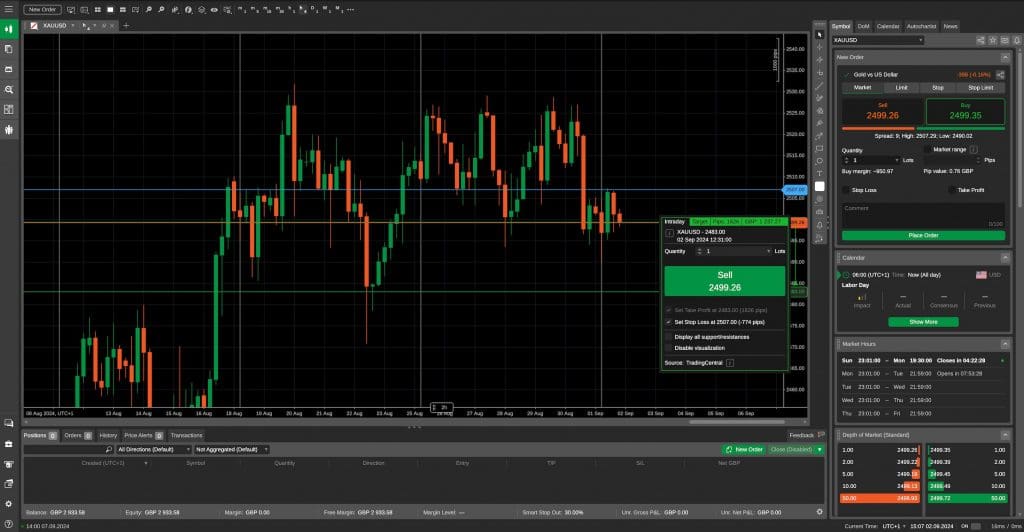Click the zoom in magnifier in toolbar
The height and width of the screenshot is (532, 1024).
point(148,10)
